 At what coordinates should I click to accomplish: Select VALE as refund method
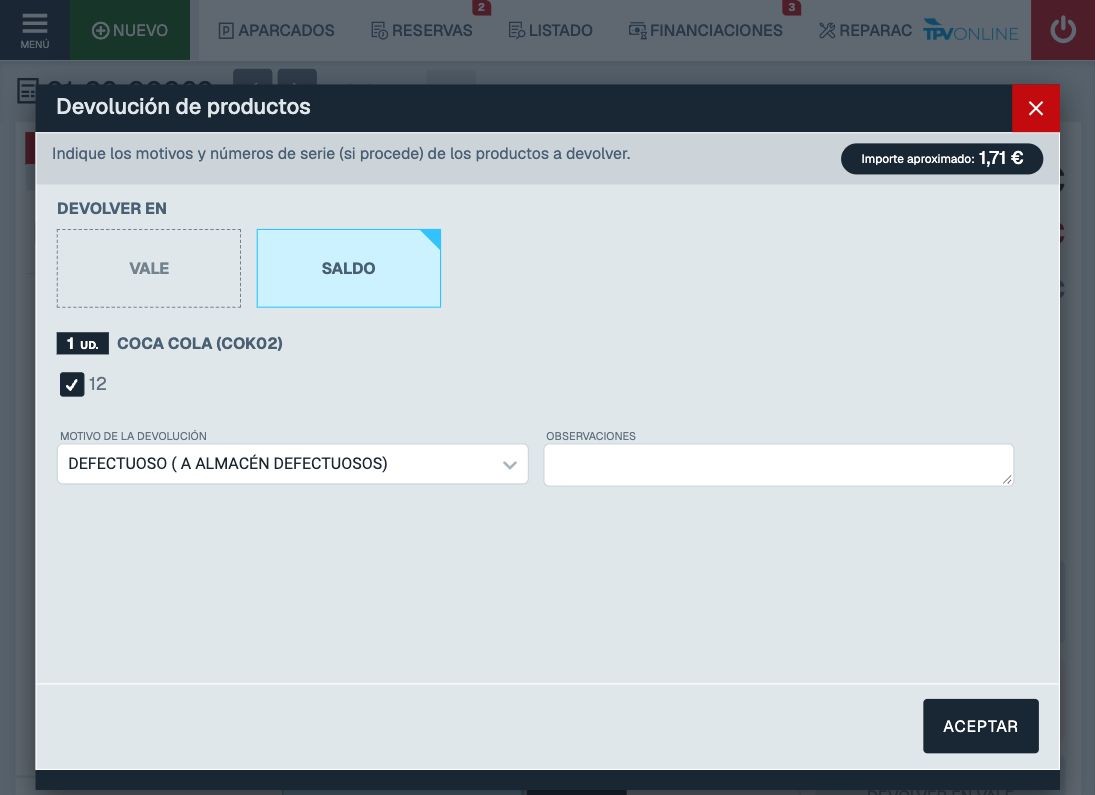(x=149, y=268)
